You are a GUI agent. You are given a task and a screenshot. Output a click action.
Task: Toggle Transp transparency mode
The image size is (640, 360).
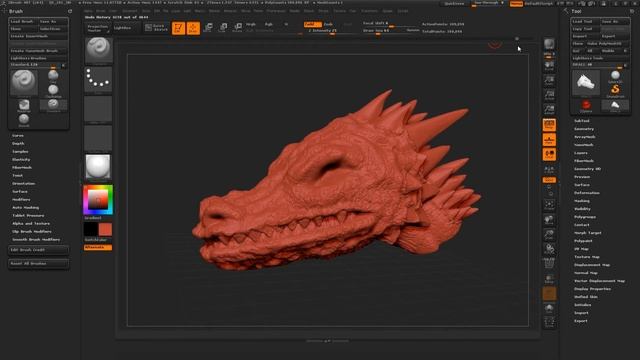tap(549, 279)
